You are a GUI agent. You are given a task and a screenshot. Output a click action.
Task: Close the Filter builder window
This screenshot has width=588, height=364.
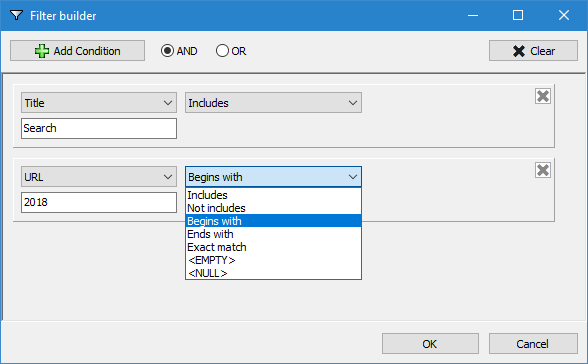pos(564,15)
